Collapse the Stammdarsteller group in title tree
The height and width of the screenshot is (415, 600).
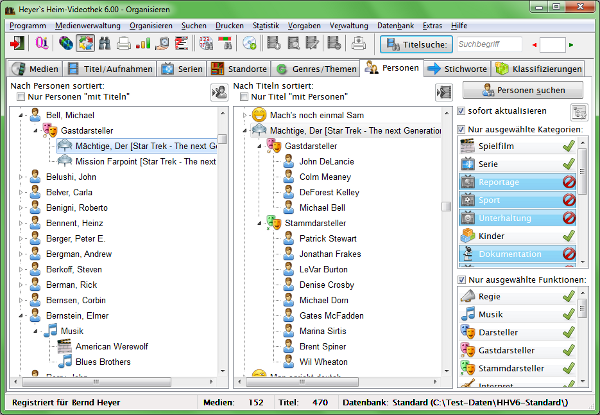tap(261, 223)
